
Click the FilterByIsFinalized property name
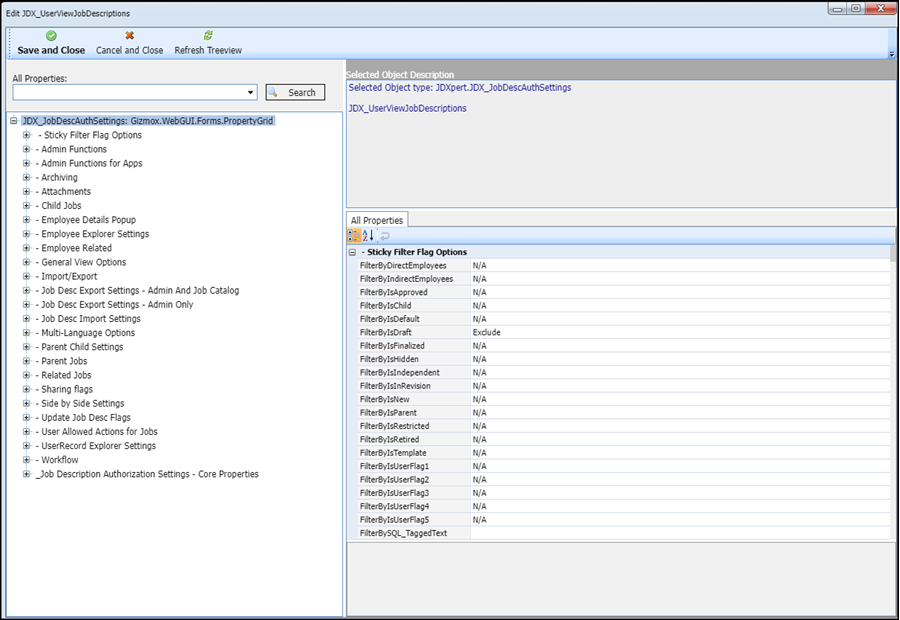click(392, 346)
